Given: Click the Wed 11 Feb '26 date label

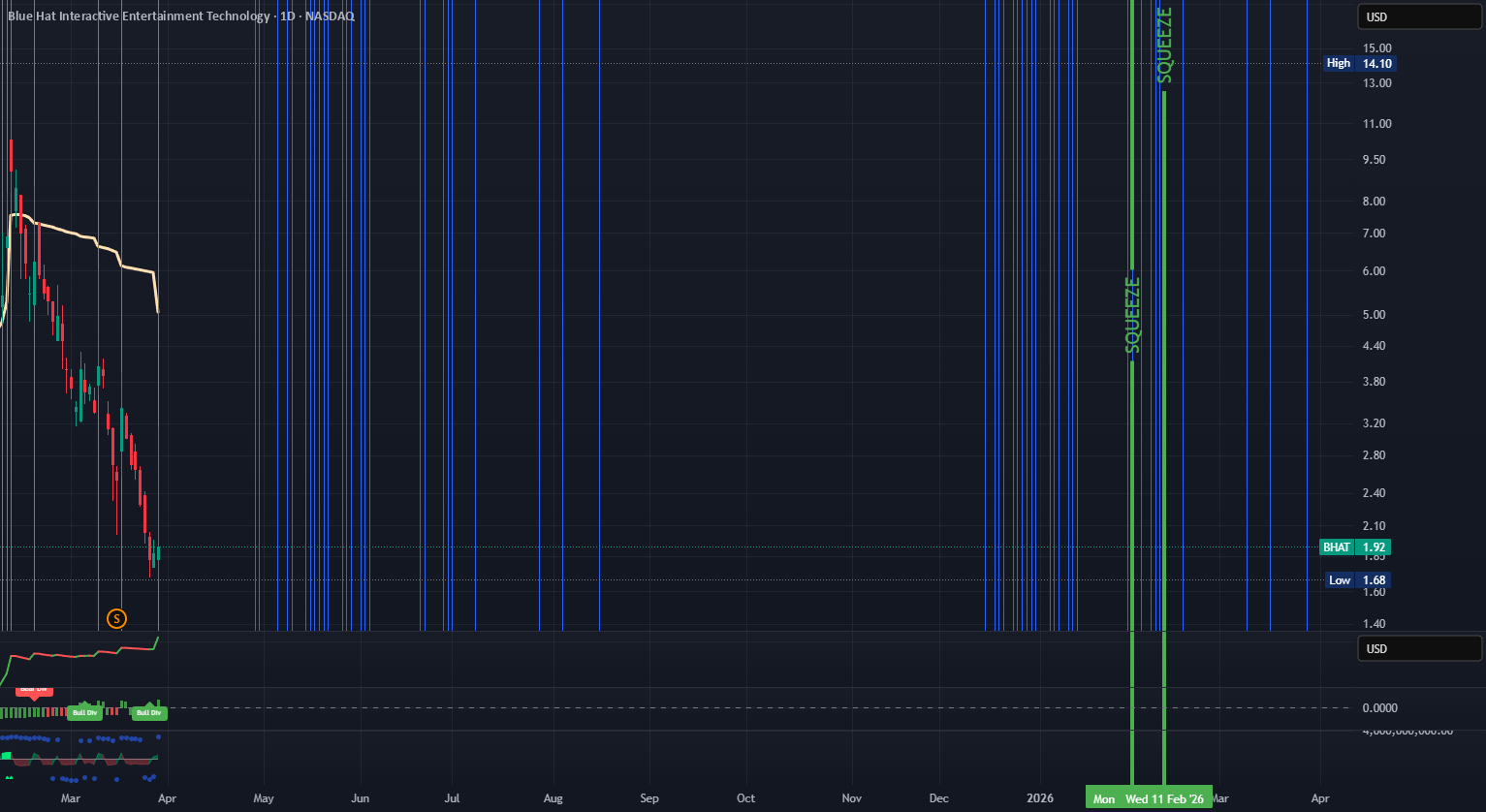Looking at the screenshot, I should tap(1164, 798).
